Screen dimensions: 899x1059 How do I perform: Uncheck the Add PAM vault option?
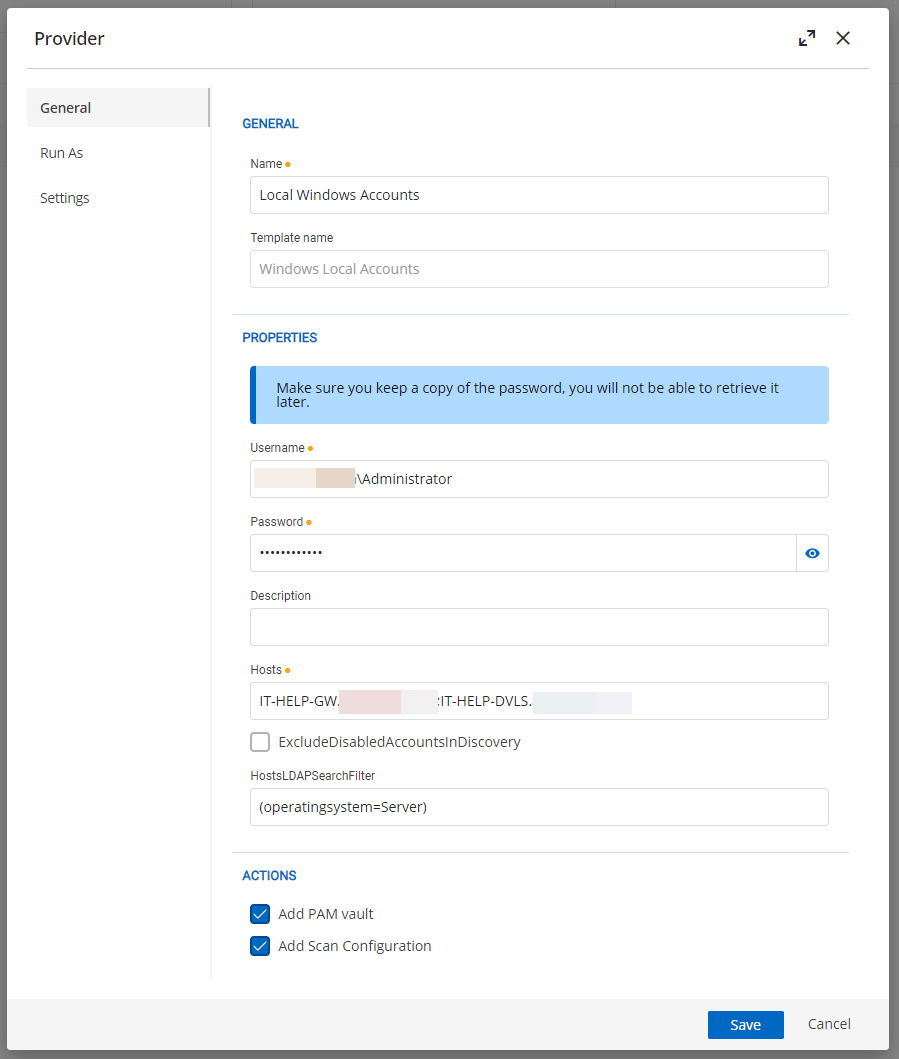tap(260, 914)
